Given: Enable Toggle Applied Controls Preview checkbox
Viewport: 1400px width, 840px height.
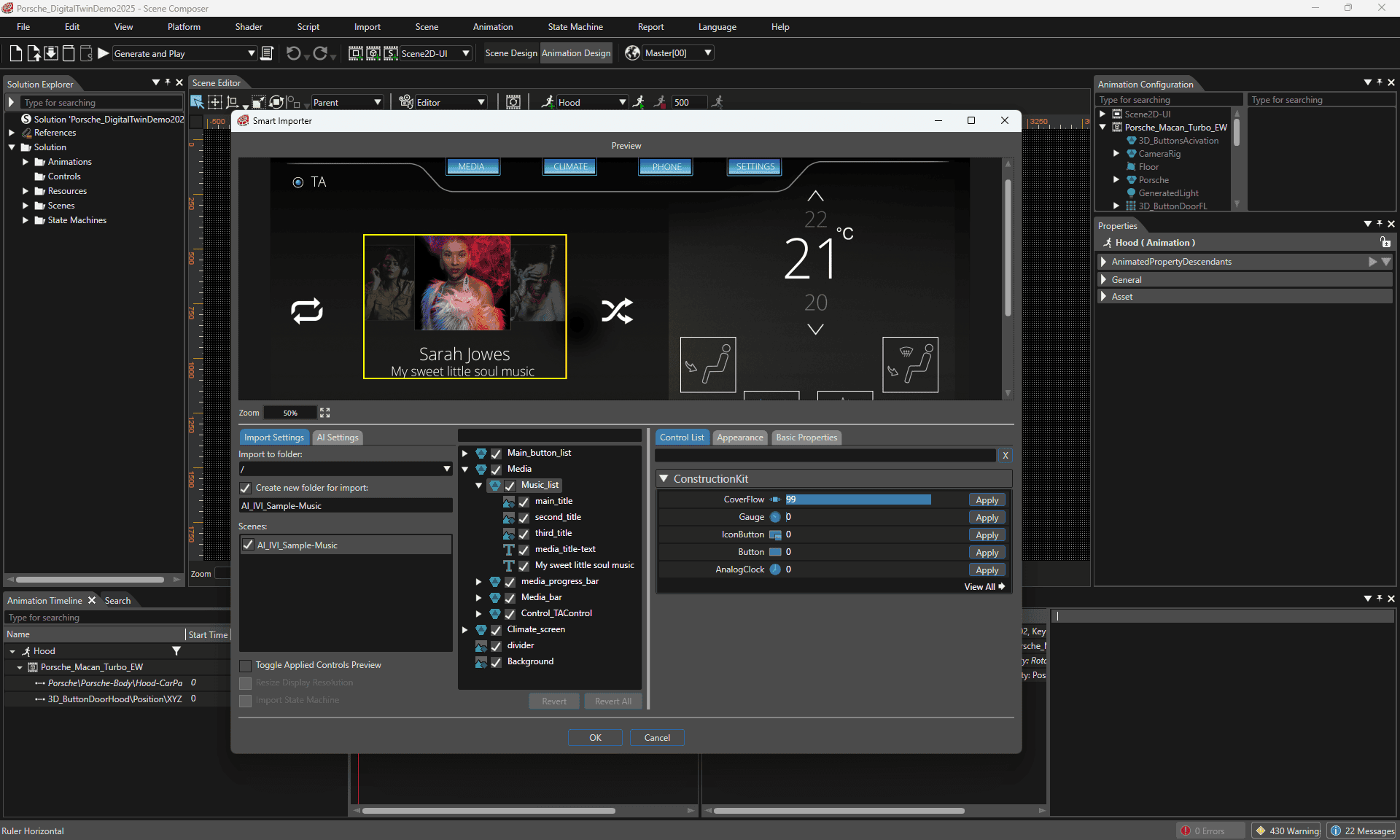Looking at the screenshot, I should click(246, 665).
